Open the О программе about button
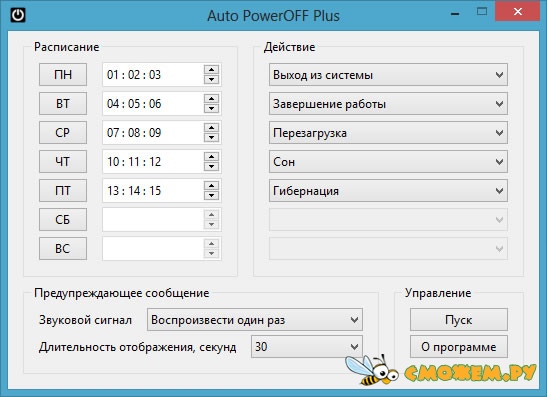Screen dimensions: 547x397 pyautogui.click(x=459, y=347)
